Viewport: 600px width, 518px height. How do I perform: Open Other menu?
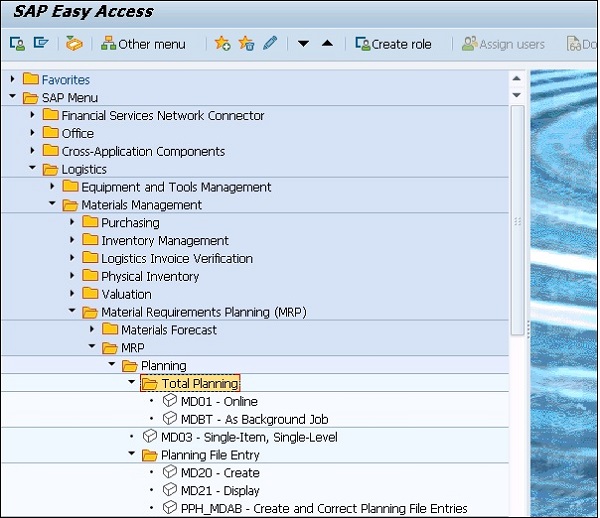click(x=143, y=44)
